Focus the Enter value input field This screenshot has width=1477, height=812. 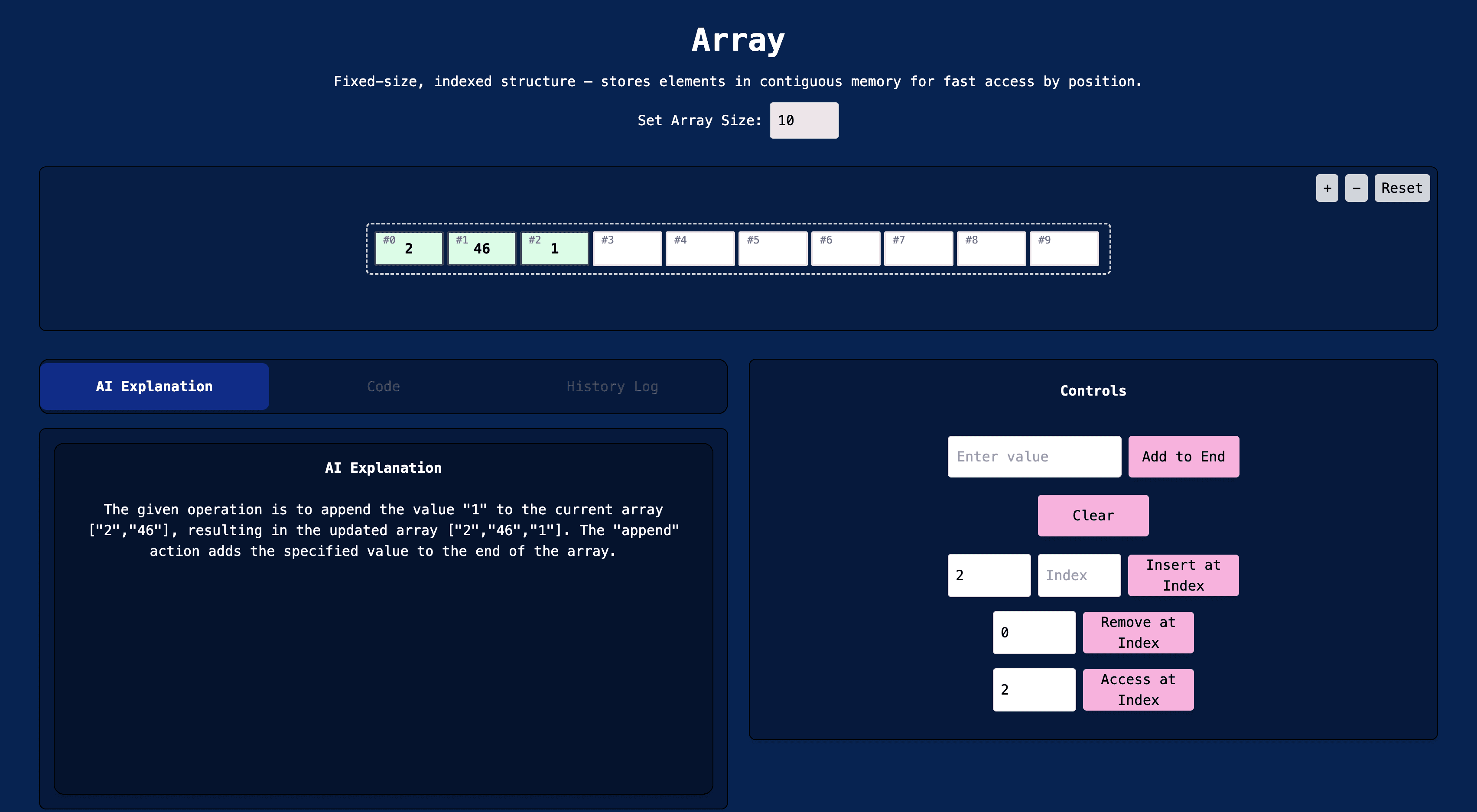1034,456
